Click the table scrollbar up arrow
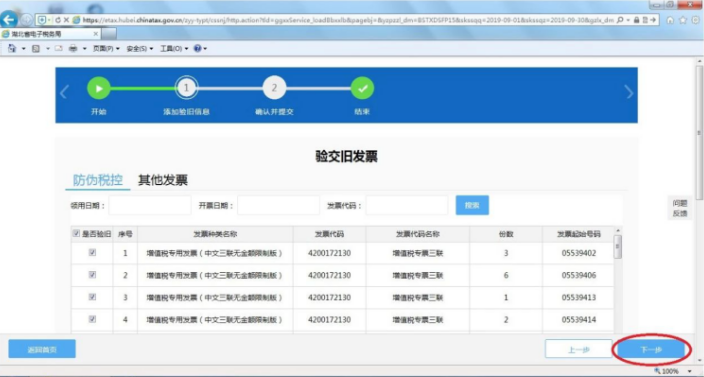704x377 pixels. click(x=618, y=230)
